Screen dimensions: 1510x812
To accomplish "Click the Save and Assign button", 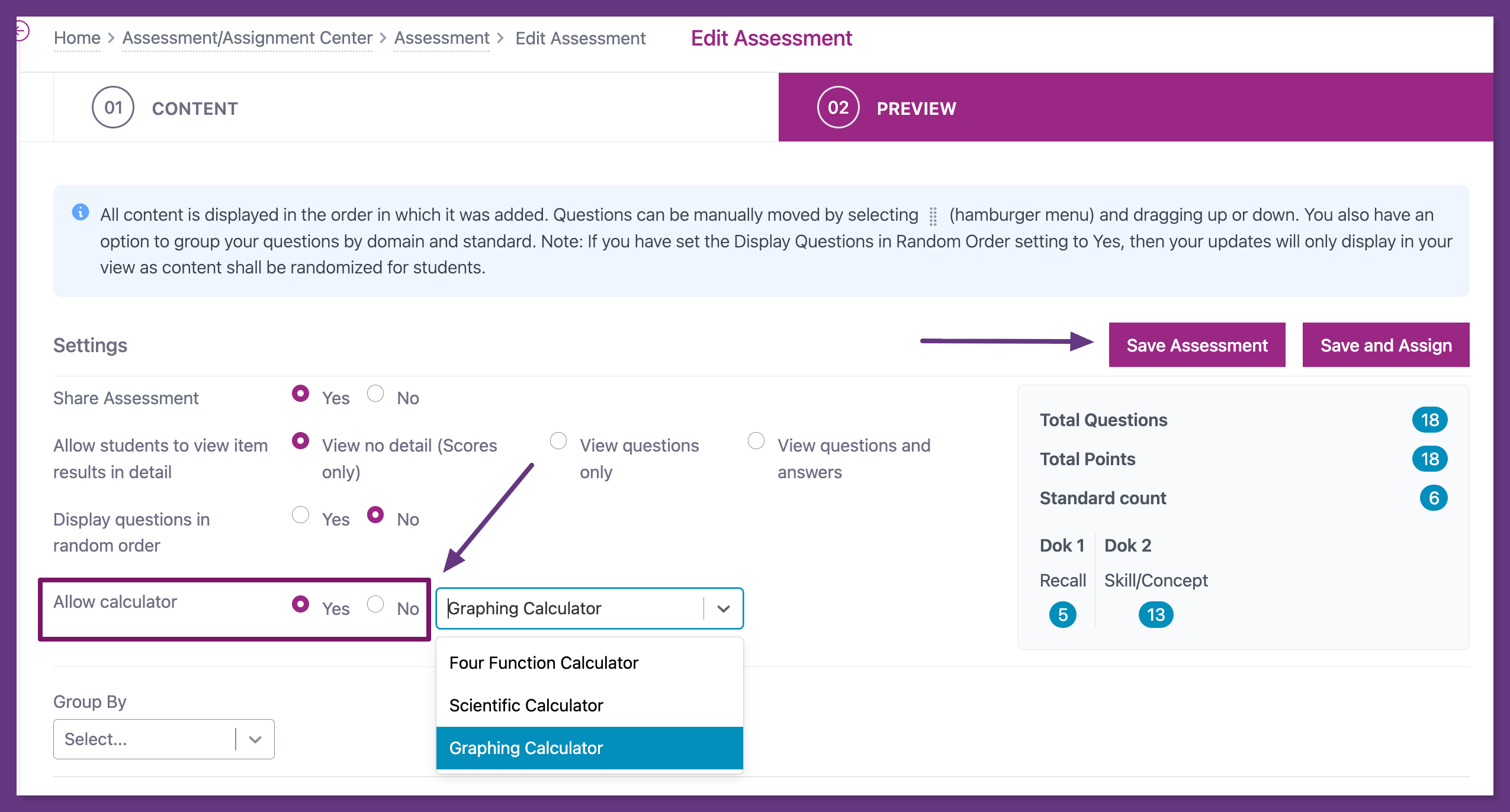I will click(x=1386, y=346).
